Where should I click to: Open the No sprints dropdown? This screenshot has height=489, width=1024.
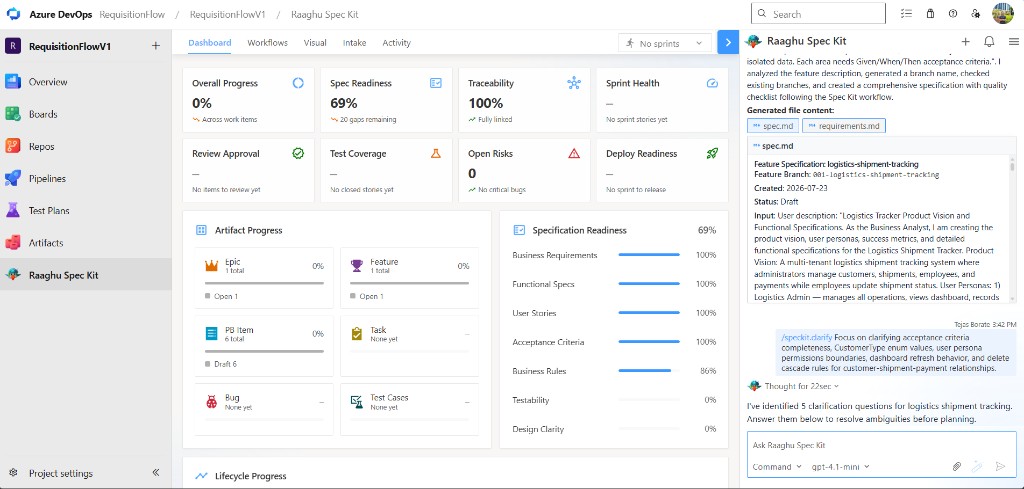pyautogui.click(x=665, y=43)
